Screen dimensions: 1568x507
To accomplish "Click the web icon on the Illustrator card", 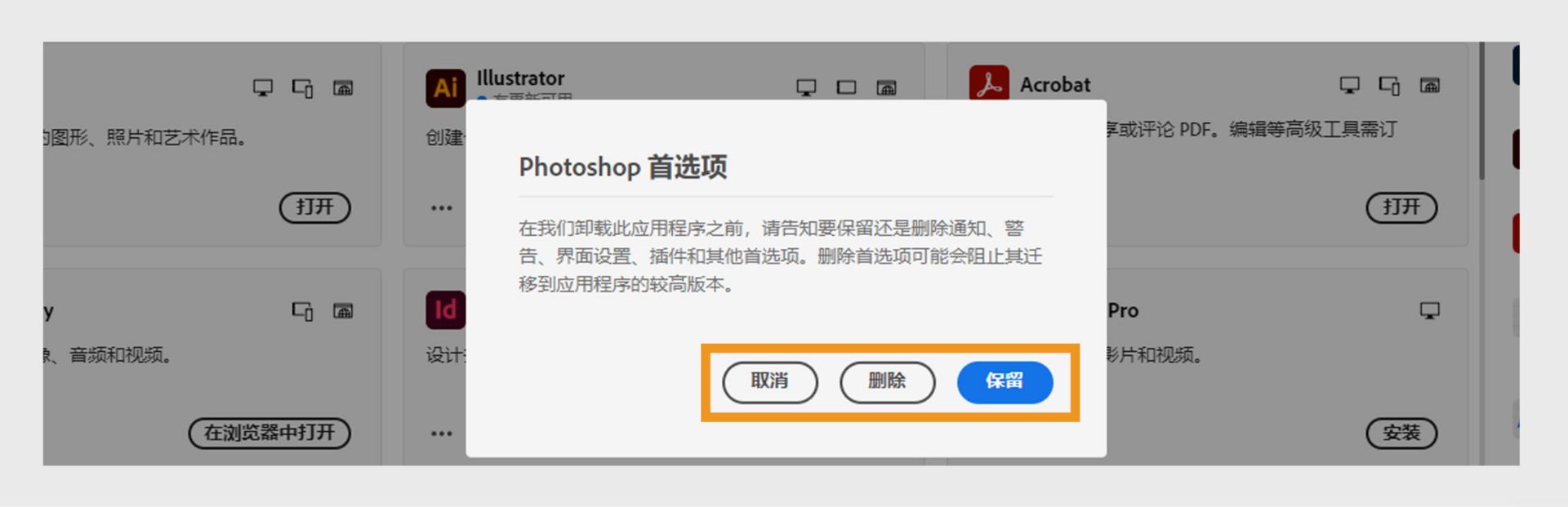I will tap(886, 87).
